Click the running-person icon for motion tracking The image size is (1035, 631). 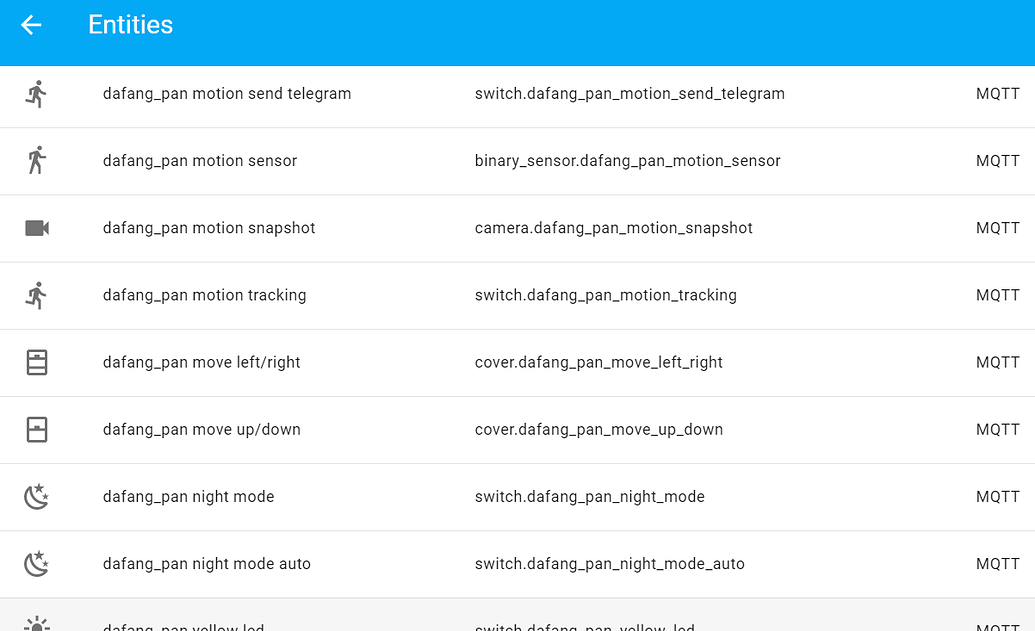click(x=37, y=294)
